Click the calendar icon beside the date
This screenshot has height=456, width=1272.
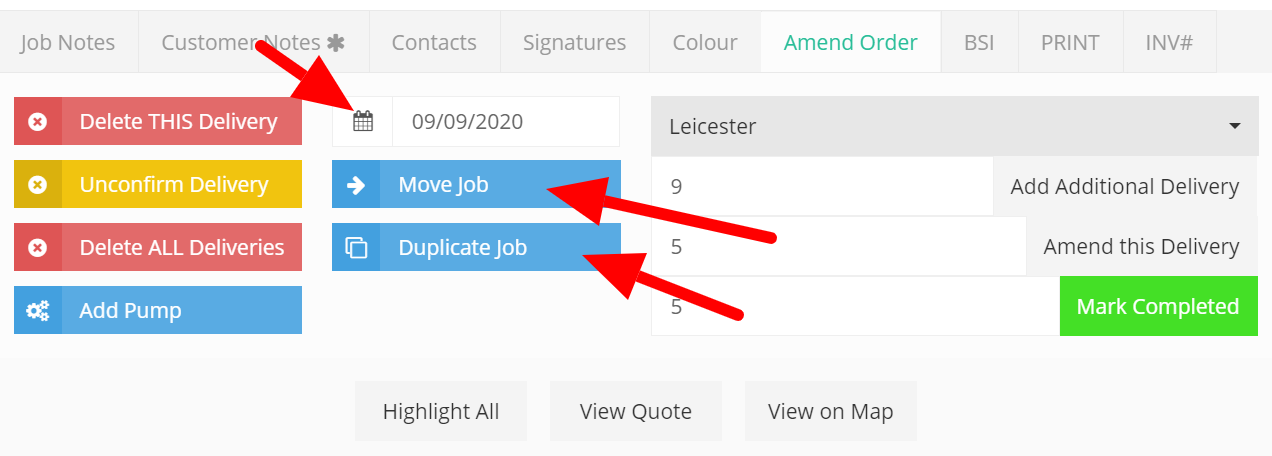(x=363, y=122)
